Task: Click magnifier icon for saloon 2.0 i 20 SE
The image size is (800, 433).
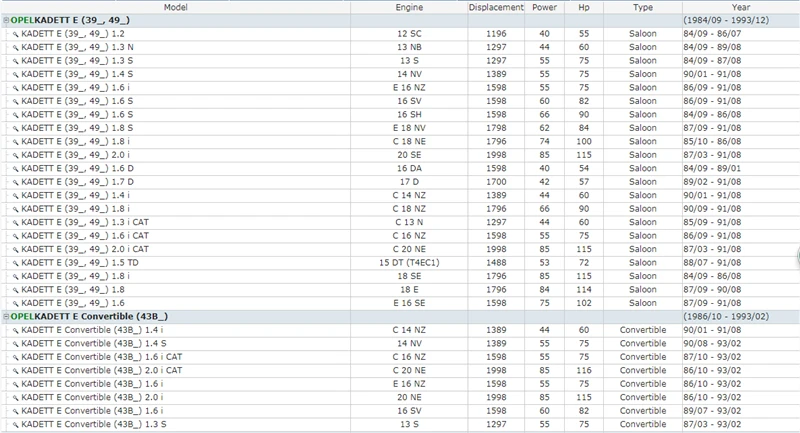Action: pyautogui.click(x=16, y=156)
